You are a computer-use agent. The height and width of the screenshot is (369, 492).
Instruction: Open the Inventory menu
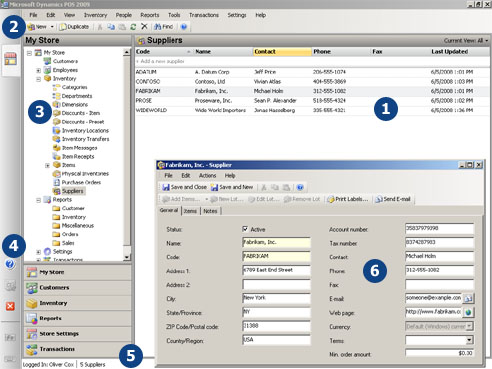(95, 15)
